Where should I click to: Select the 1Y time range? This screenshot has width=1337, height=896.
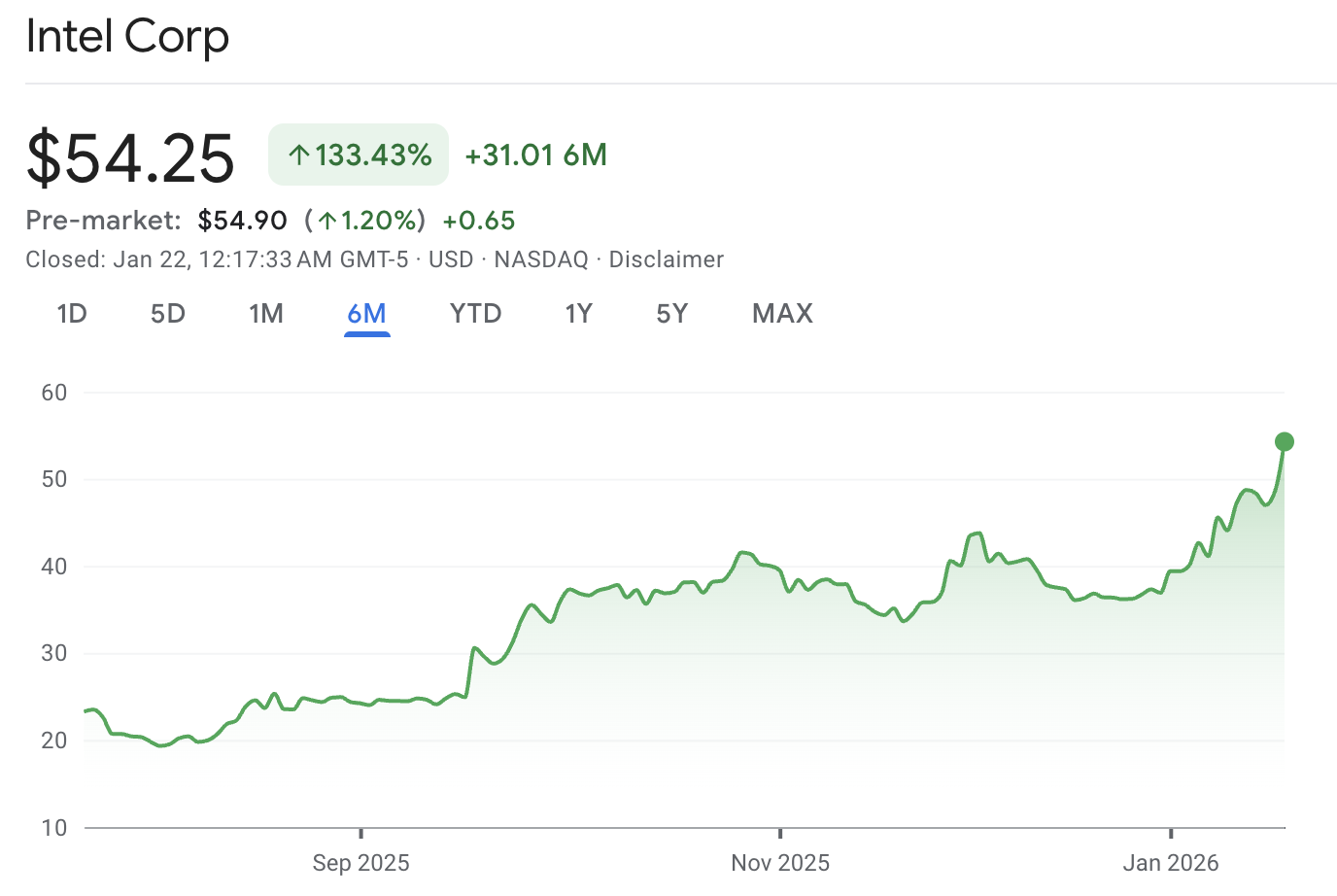[x=578, y=313]
